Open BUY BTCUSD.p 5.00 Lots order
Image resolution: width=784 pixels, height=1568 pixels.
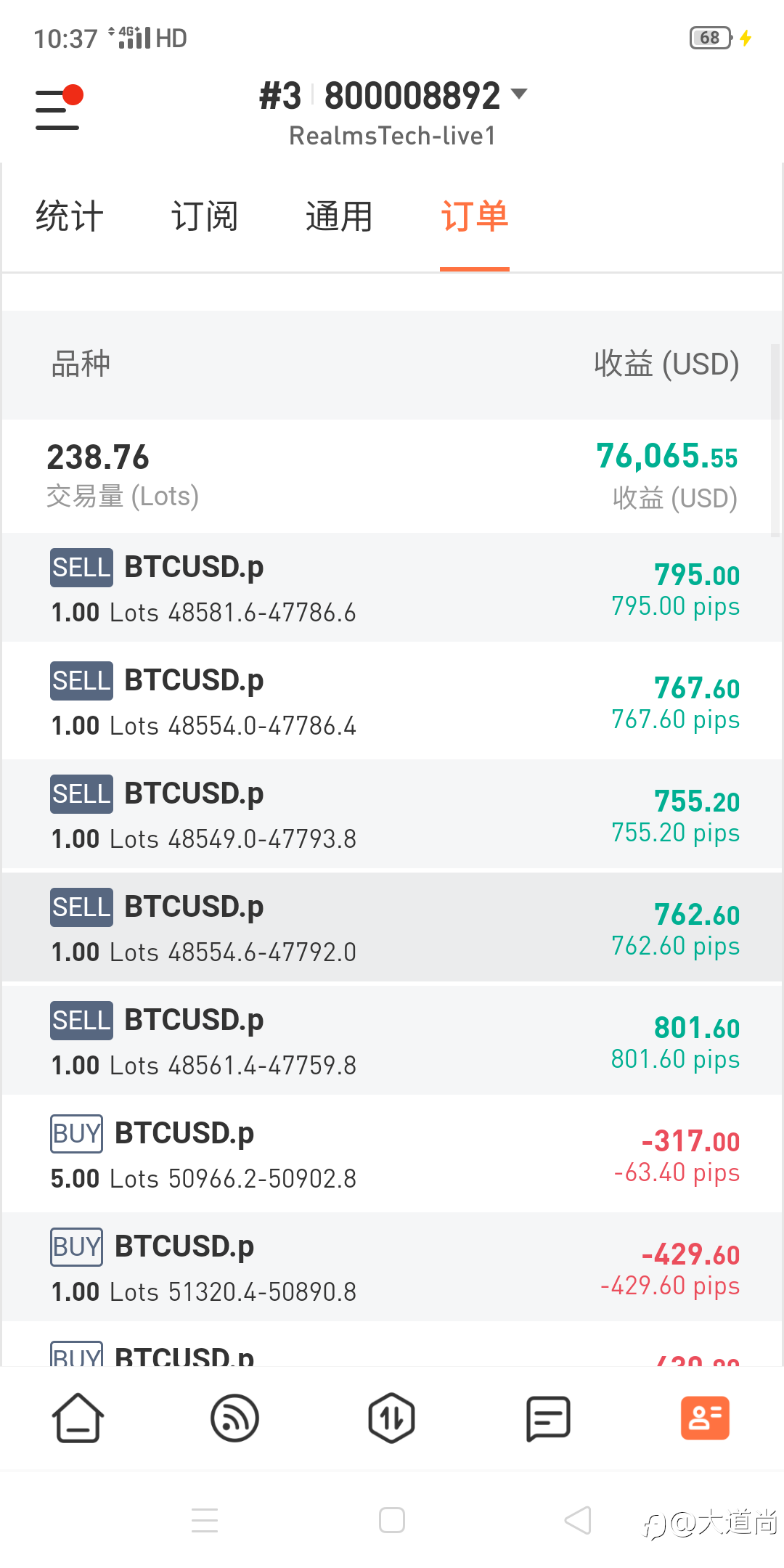[392, 1154]
